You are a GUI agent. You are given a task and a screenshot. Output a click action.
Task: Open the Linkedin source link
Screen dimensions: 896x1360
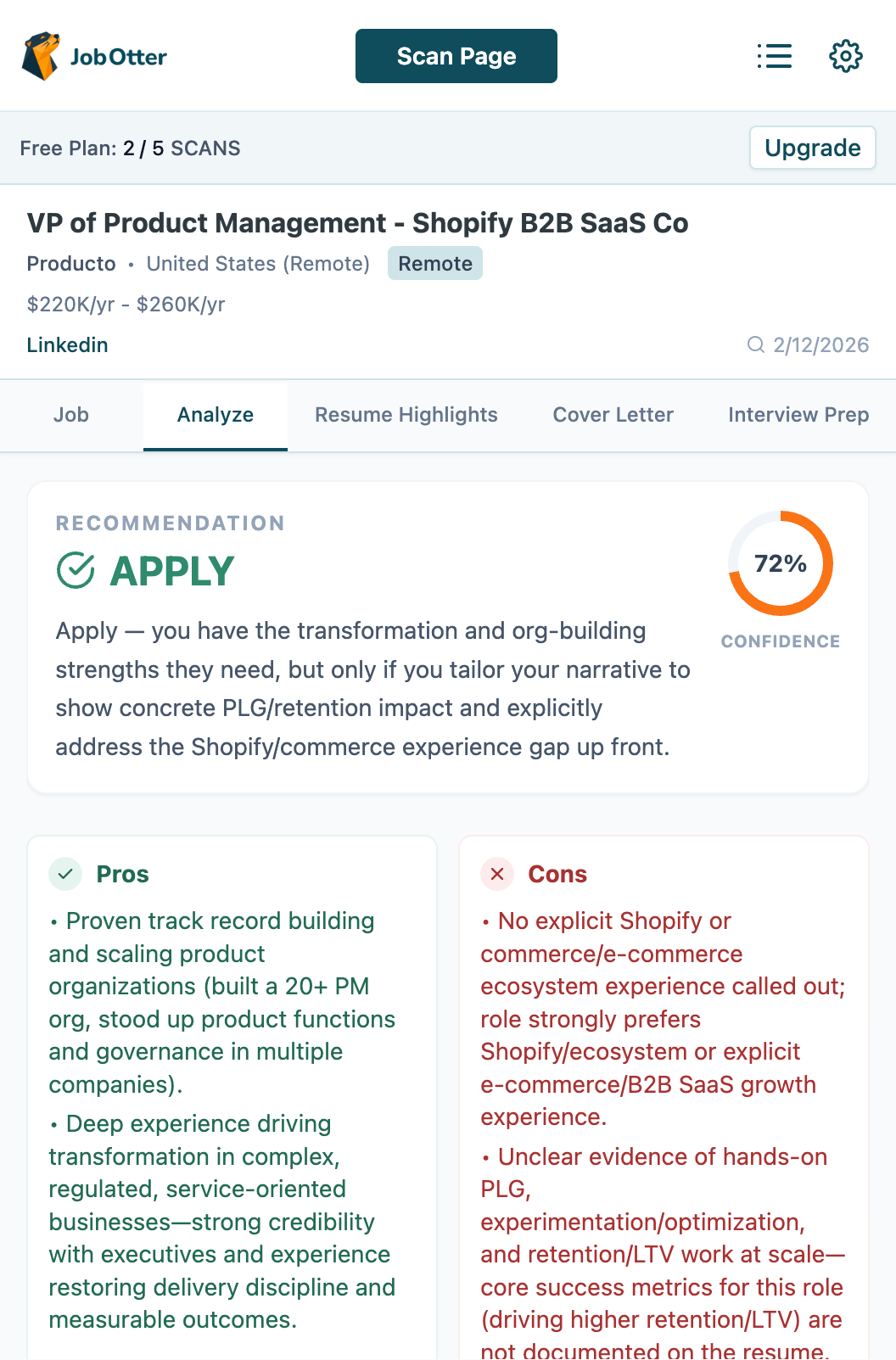click(68, 345)
